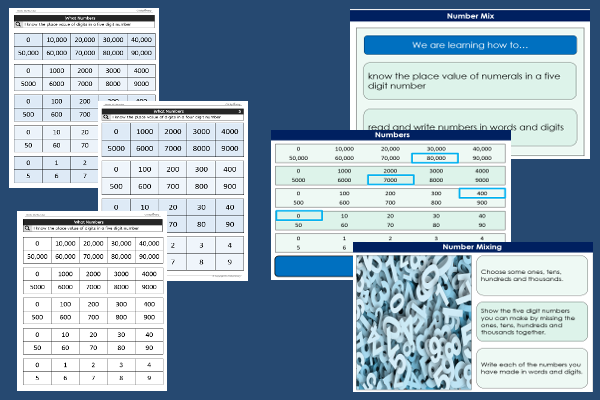This screenshot has height=400, width=600.
Task: Click highlighted 7000 cell in Numbers slide
Action: [x=391, y=180]
